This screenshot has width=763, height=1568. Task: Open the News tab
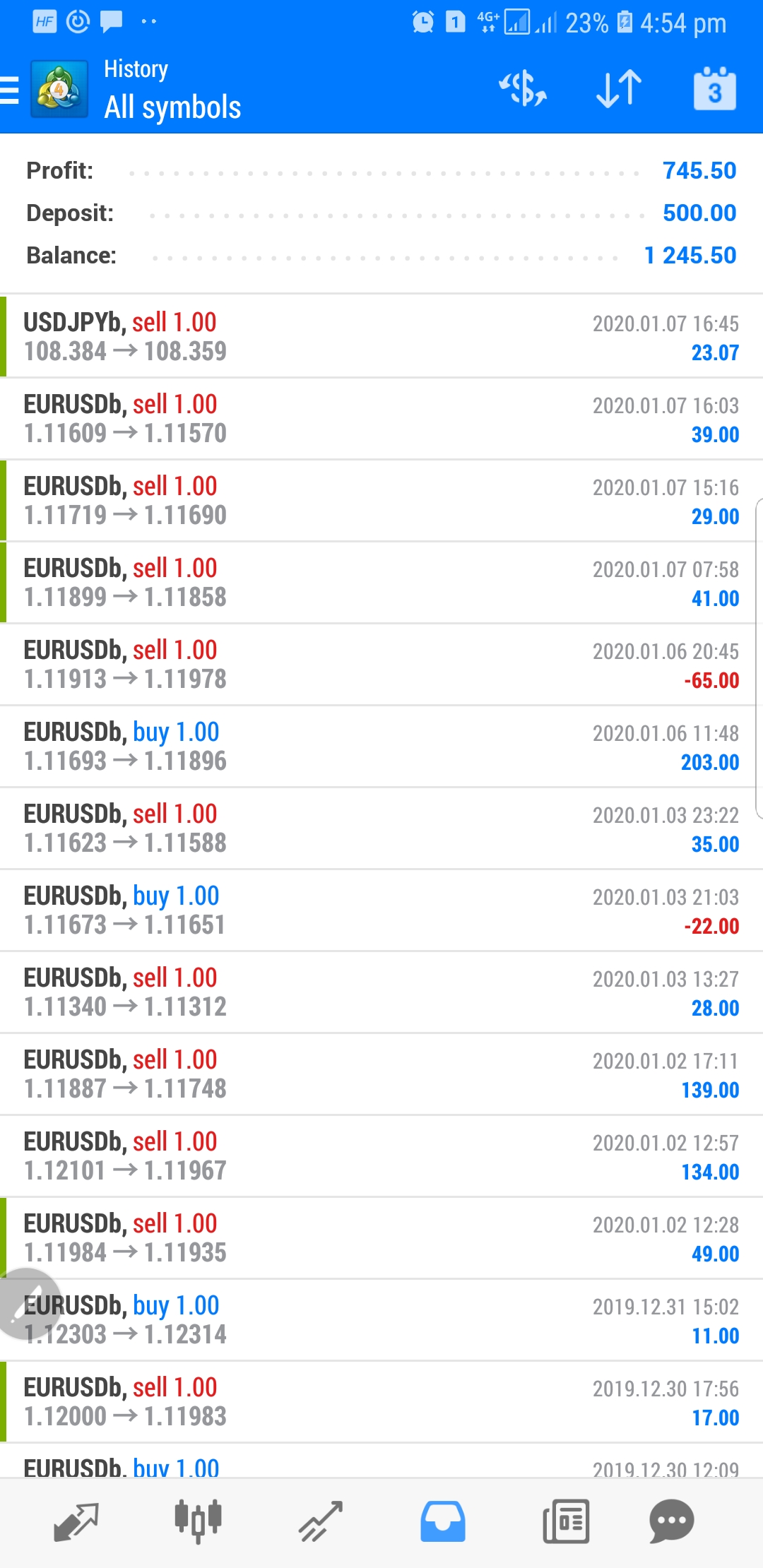[566, 1521]
